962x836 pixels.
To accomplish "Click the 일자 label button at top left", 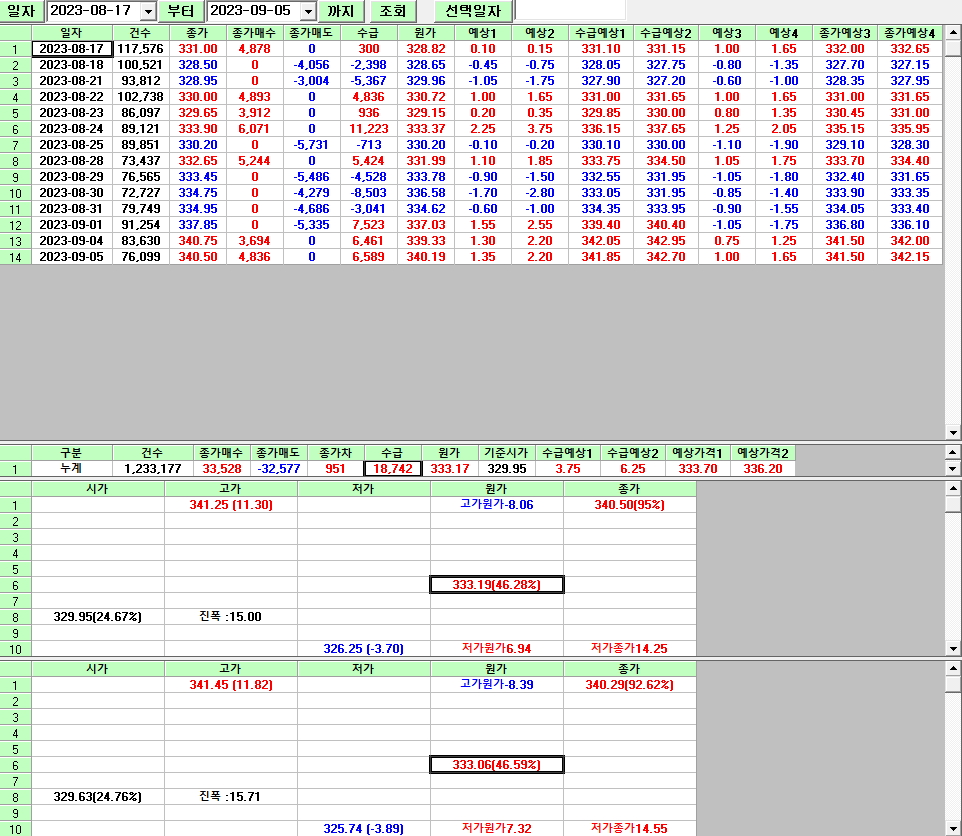I will pos(21,11).
